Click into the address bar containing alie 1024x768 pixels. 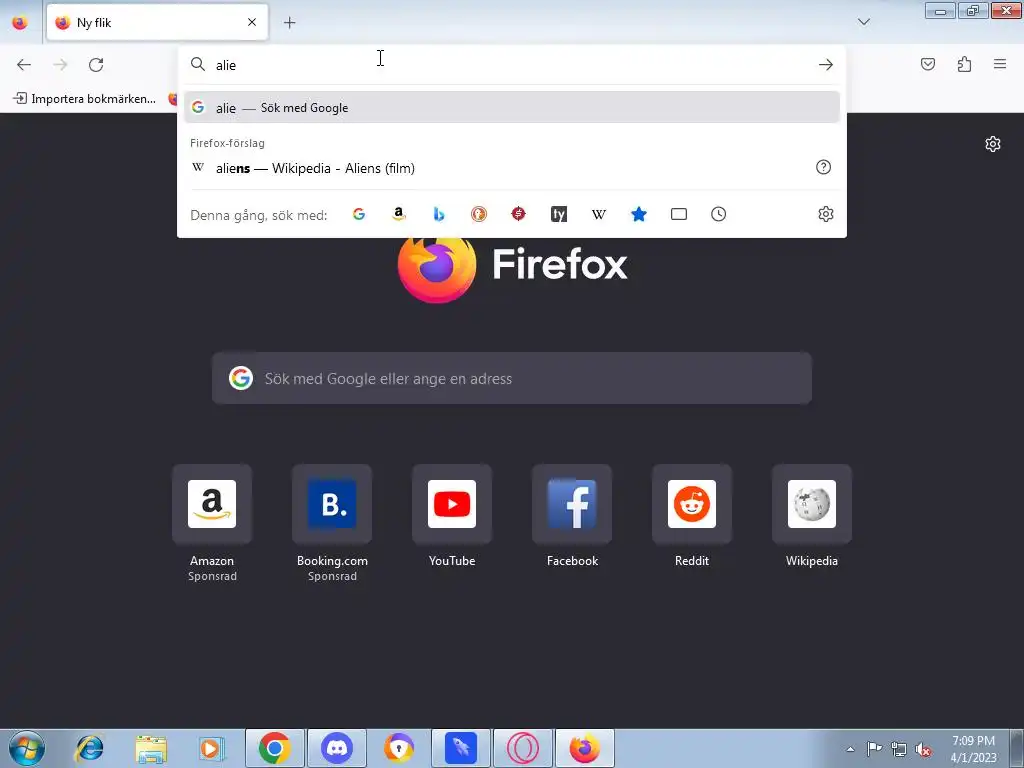(513, 65)
